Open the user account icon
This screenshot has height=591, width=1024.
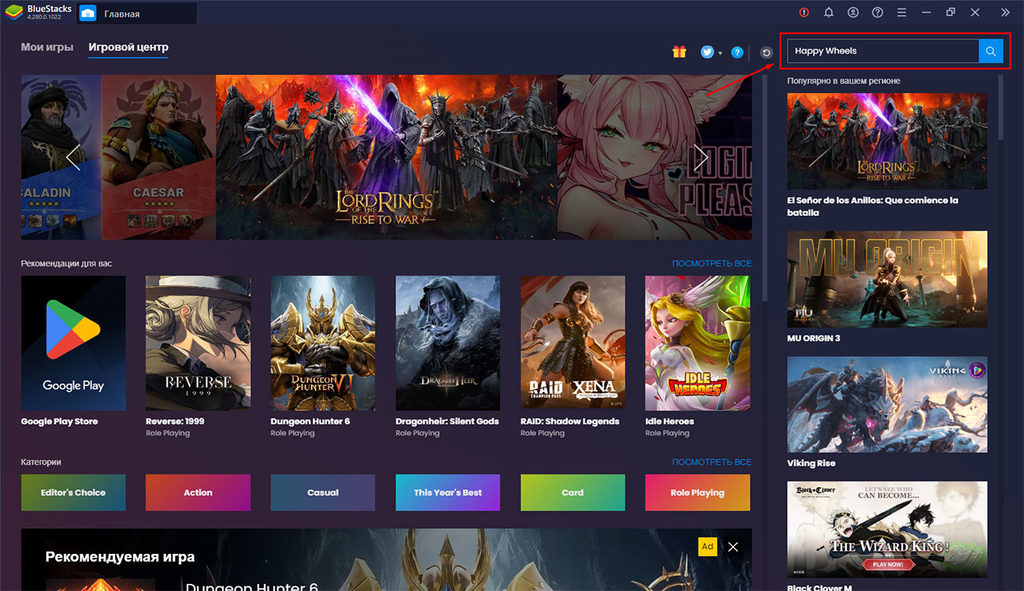click(x=853, y=12)
